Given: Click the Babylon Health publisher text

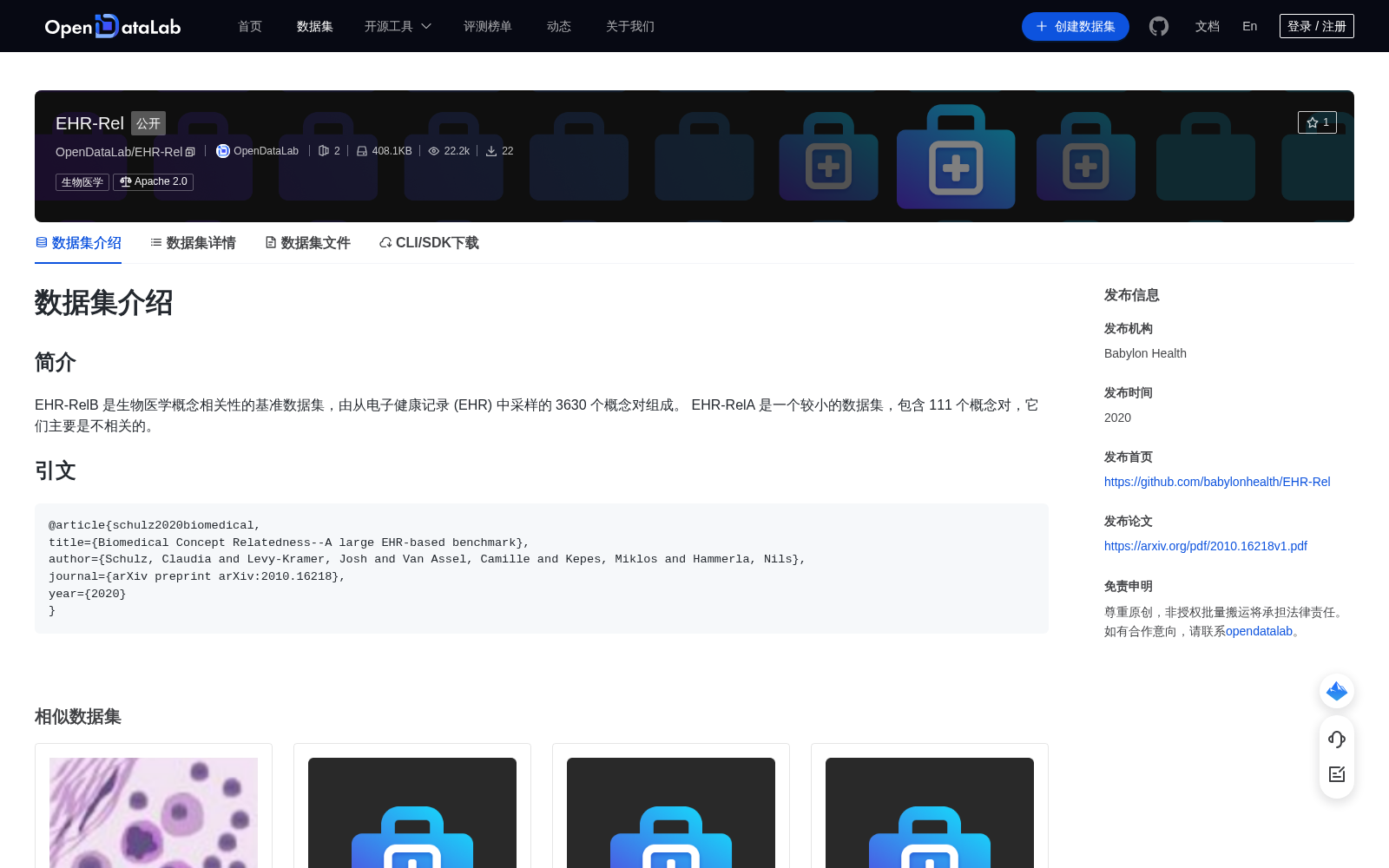Looking at the screenshot, I should pyautogui.click(x=1145, y=353).
